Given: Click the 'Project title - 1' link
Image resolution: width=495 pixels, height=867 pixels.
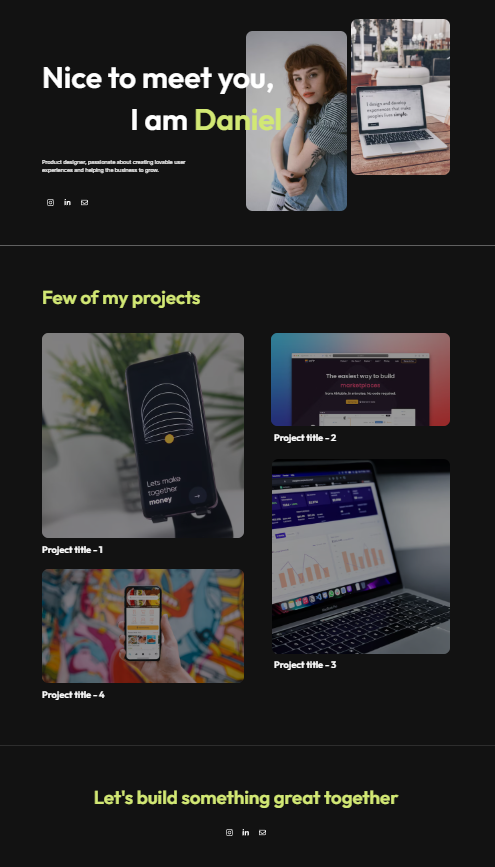Looking at the screenshot, I should tap(72, 550).
